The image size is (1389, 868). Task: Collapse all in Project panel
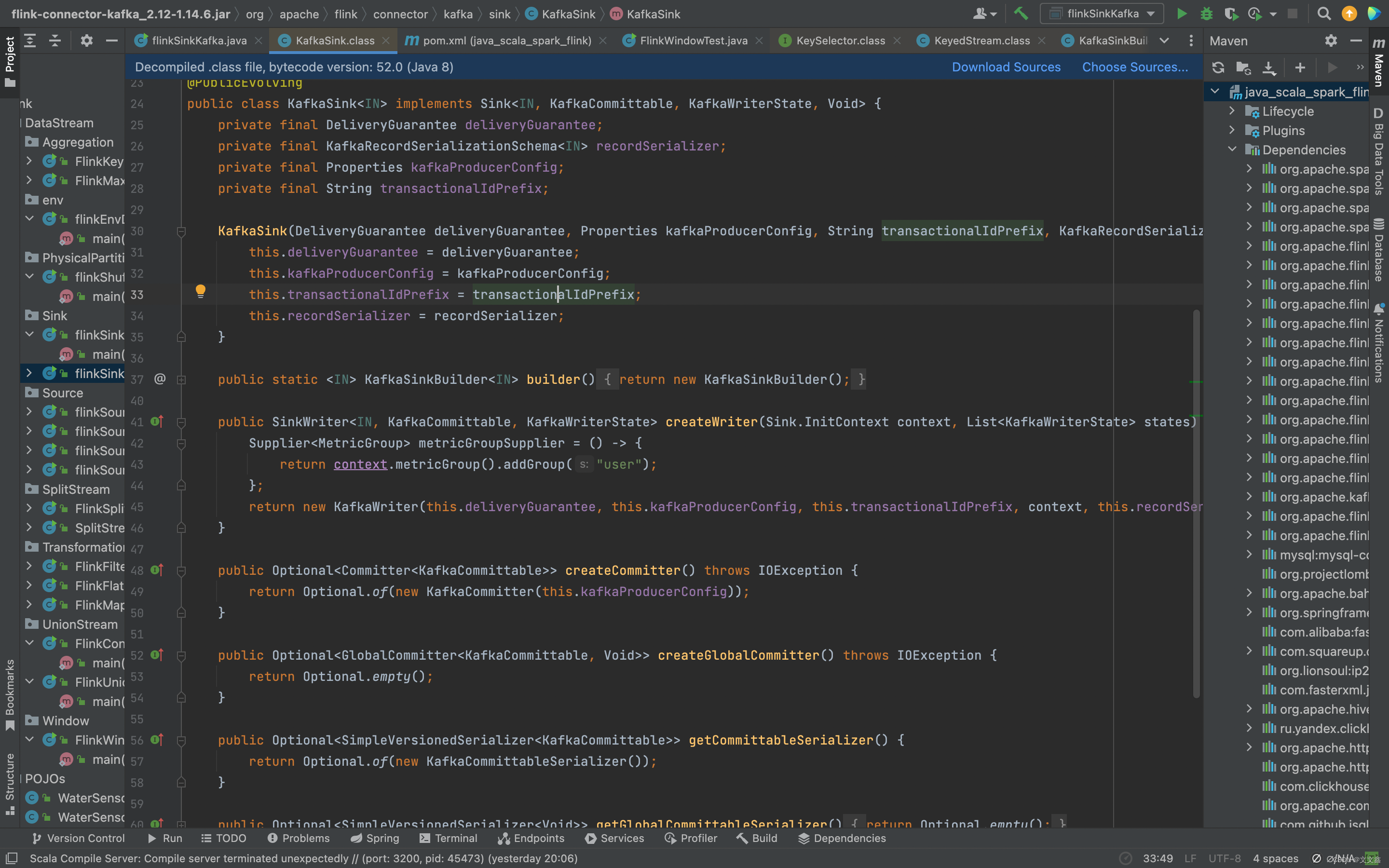coord(55,41)
